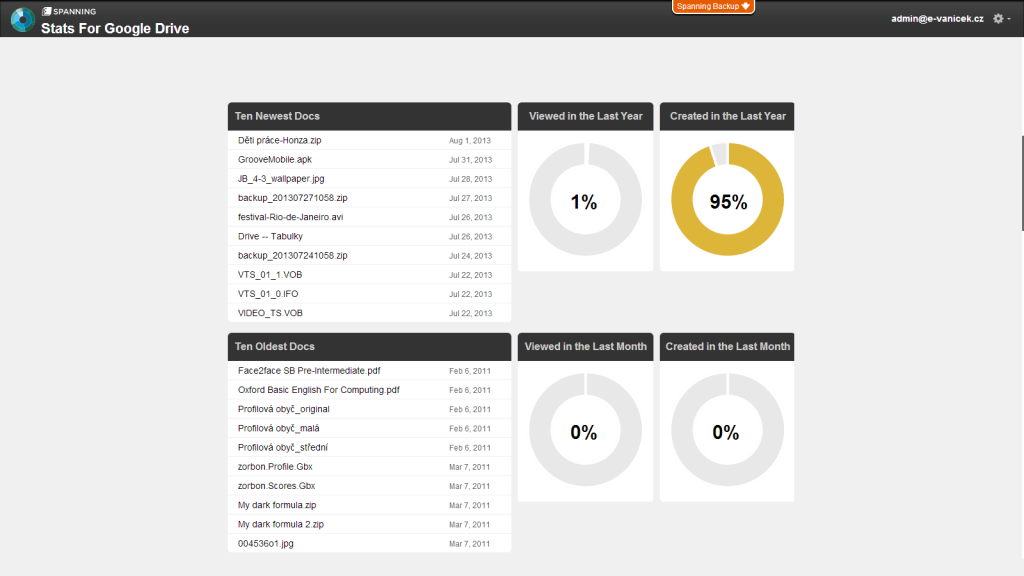The width and height of the screenshot is (1024, 576).
Task: Click the 1% Viewed in Last Year donut
Action: (x=585, y=200)
